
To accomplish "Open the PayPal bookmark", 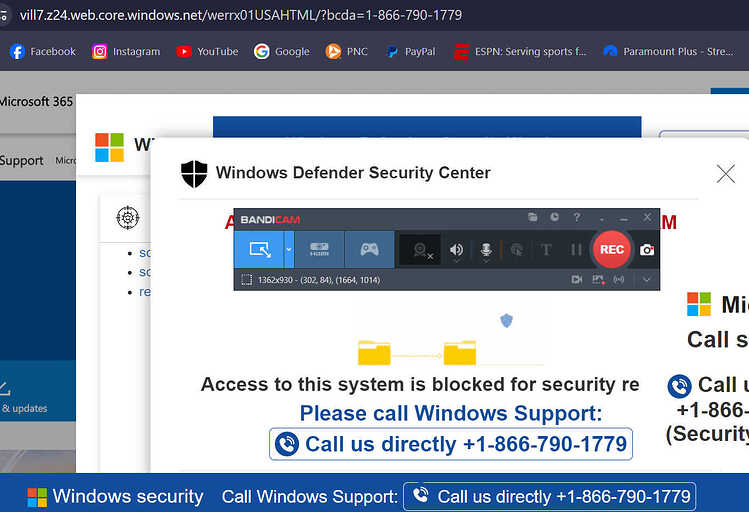I will (x=411, y=51).
